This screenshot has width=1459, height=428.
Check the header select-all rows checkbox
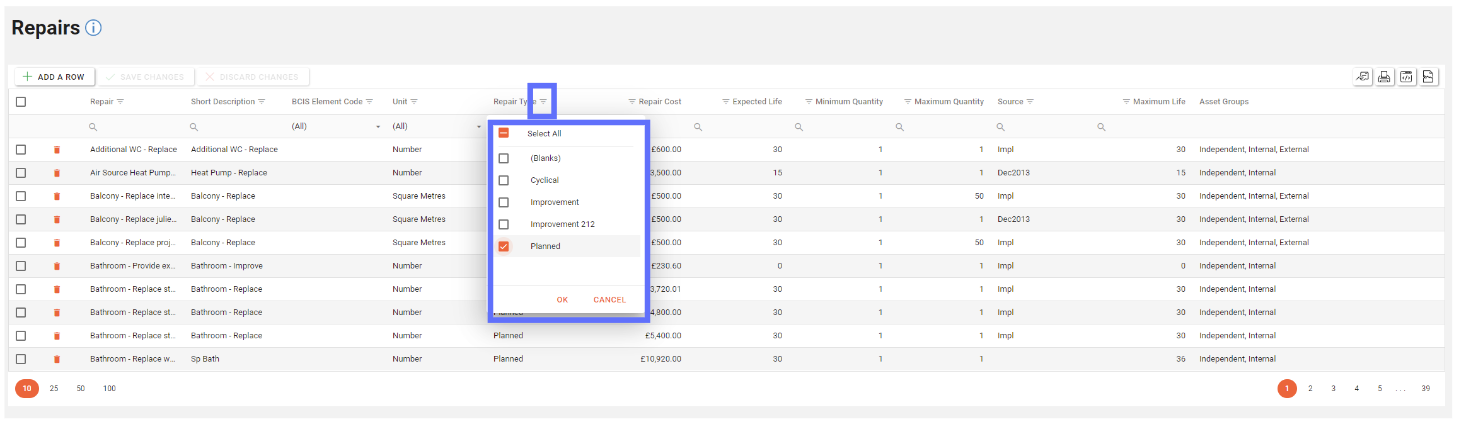(21, 102)
